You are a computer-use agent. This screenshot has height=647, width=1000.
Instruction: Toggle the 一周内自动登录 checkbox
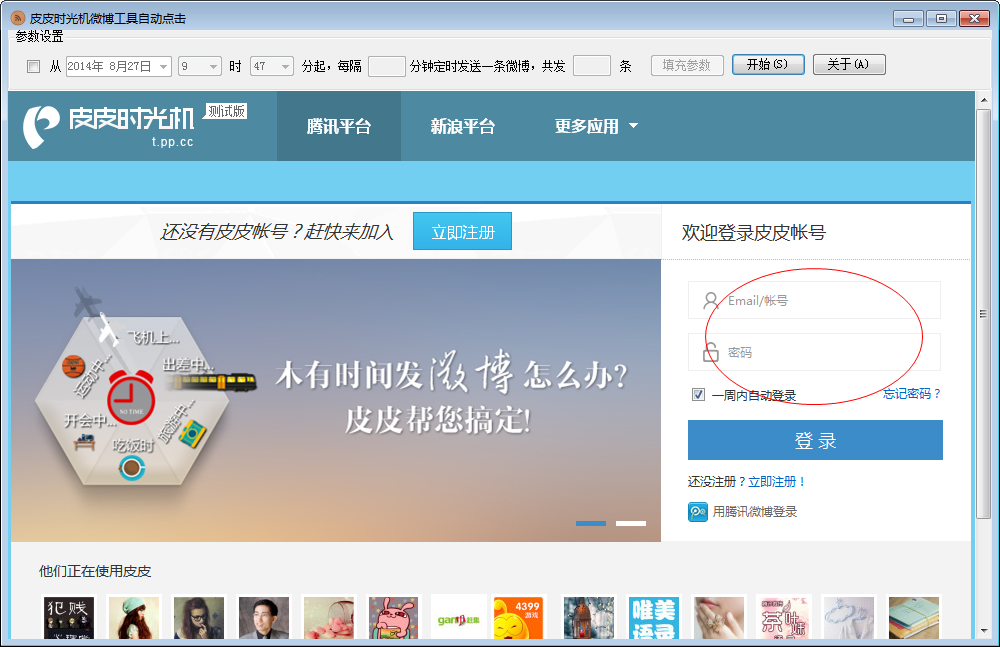pyautogui.click(x=698, y=394)
